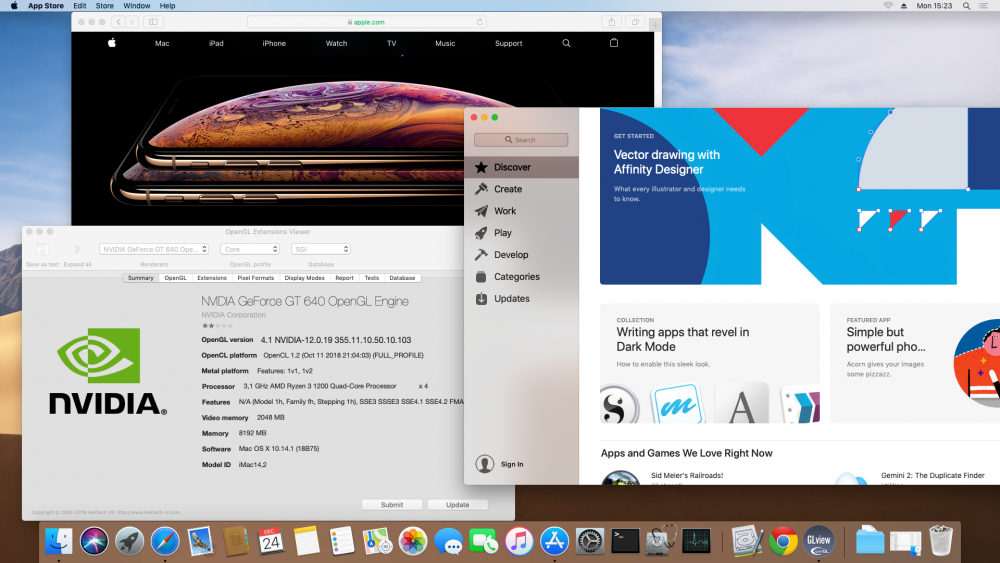Image resolution: width=1000 pixels, height=563 pixels.
Task: Browse Categories in the App Store sidebar
Action: click(521, 277)
